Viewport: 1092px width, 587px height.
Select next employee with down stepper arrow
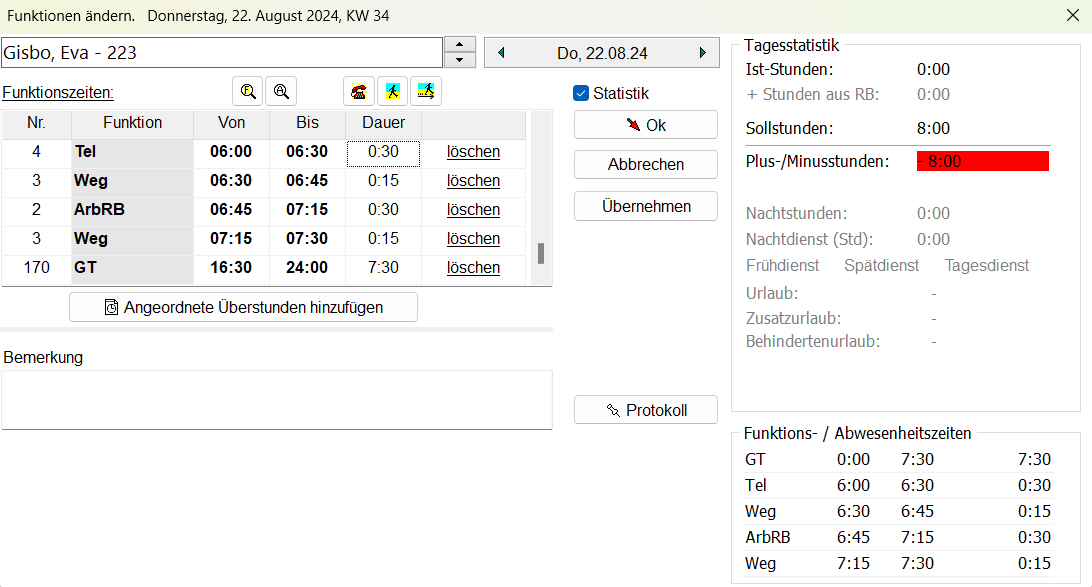tap(459, 60)
